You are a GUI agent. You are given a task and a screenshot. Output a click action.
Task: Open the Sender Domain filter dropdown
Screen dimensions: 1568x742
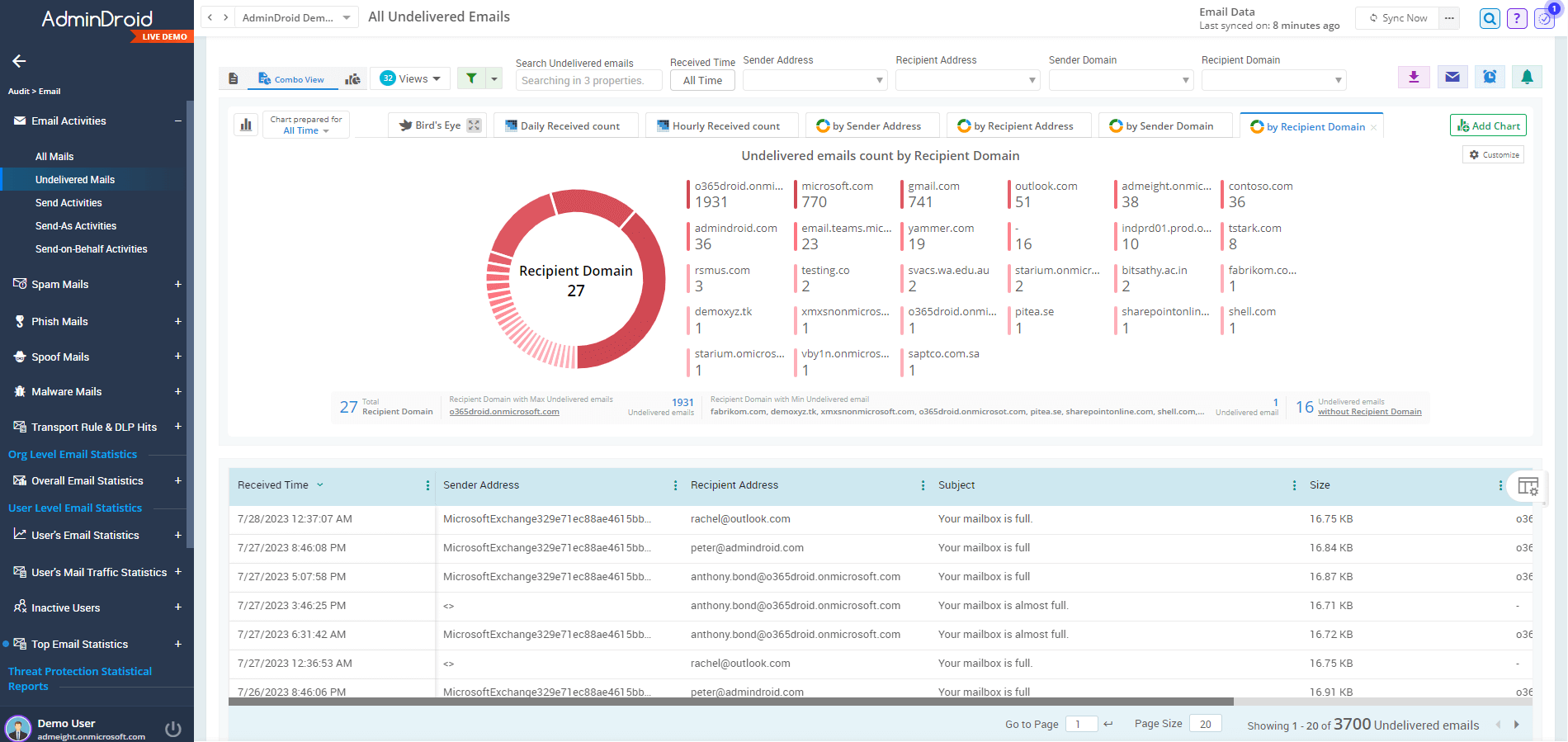point(1121,80)
